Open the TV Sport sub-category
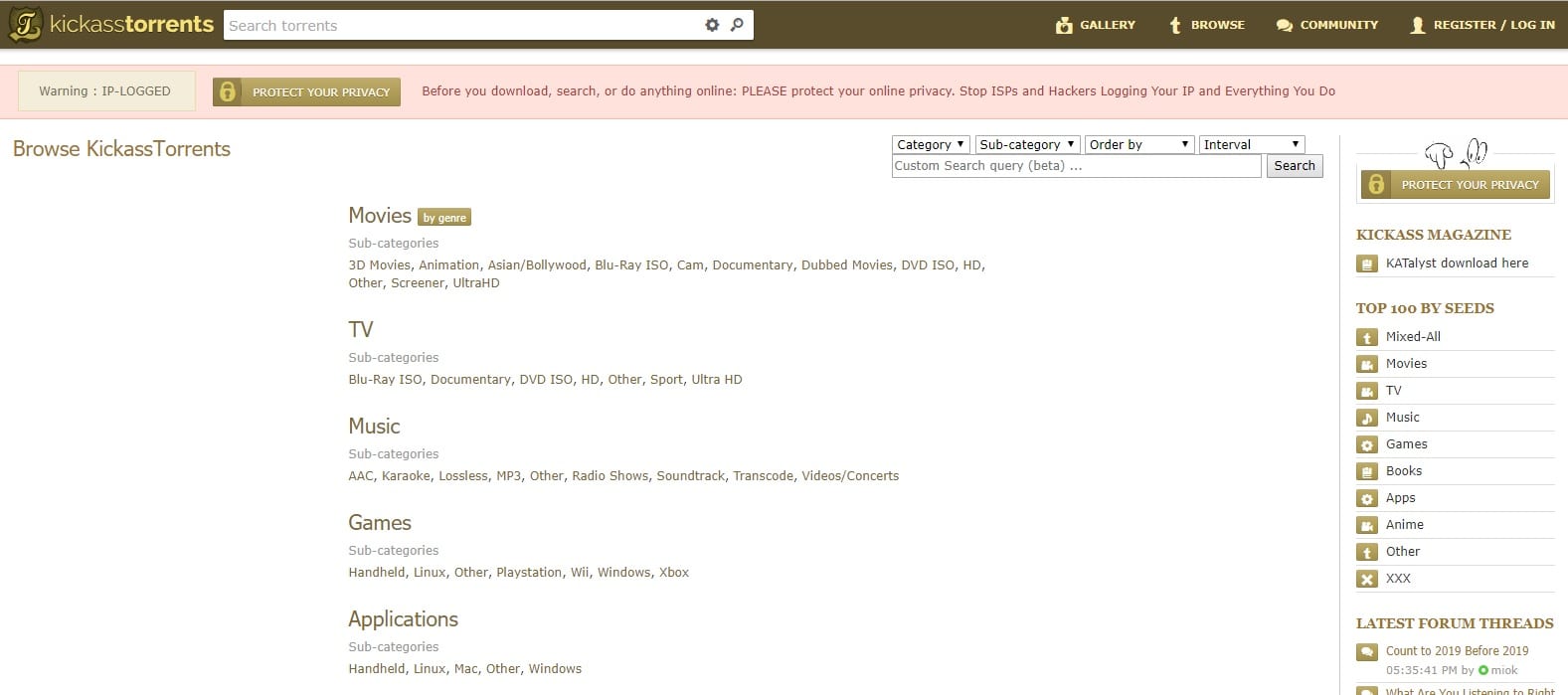 click(666, 380)
